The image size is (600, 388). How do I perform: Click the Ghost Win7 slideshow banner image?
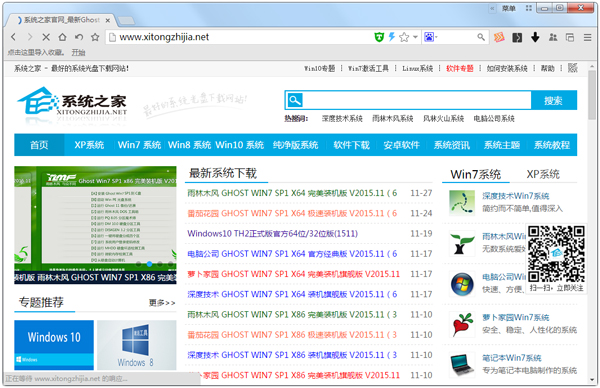[95, 225]
